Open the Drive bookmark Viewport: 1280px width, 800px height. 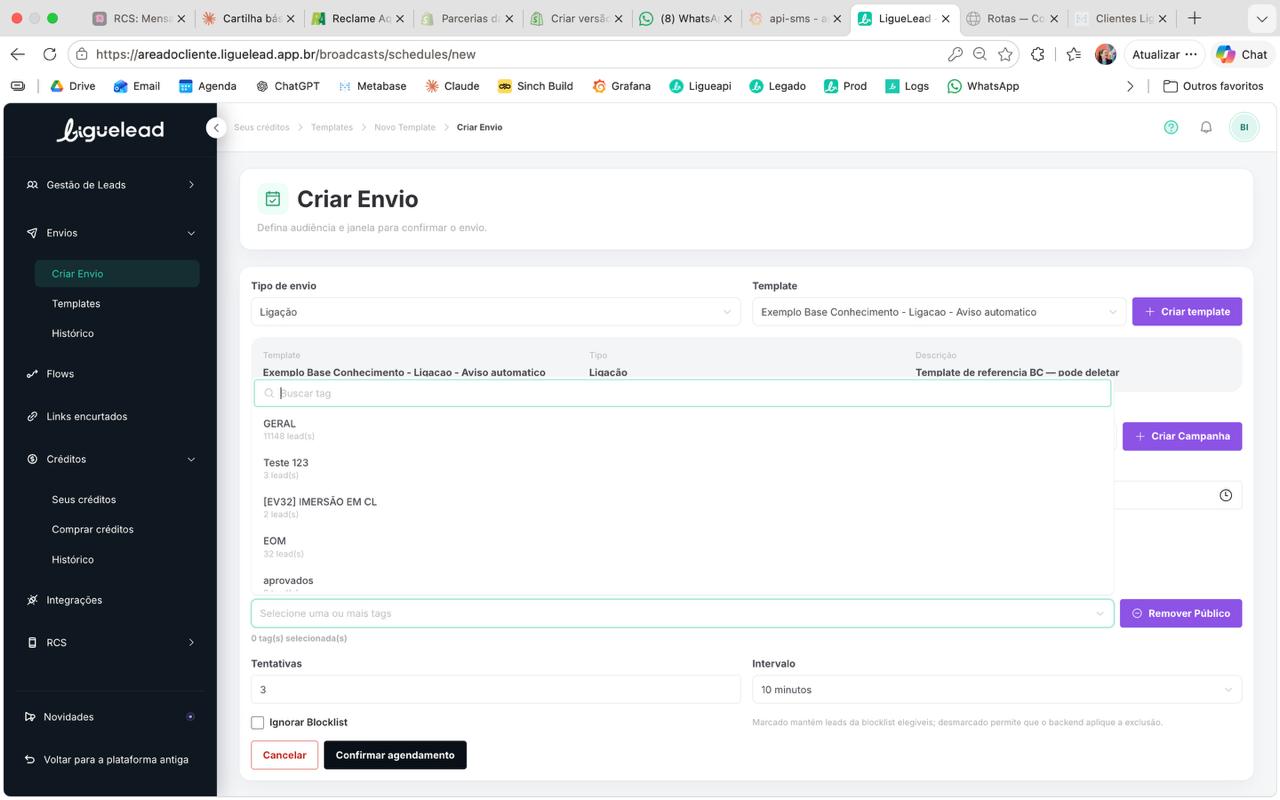73,86
